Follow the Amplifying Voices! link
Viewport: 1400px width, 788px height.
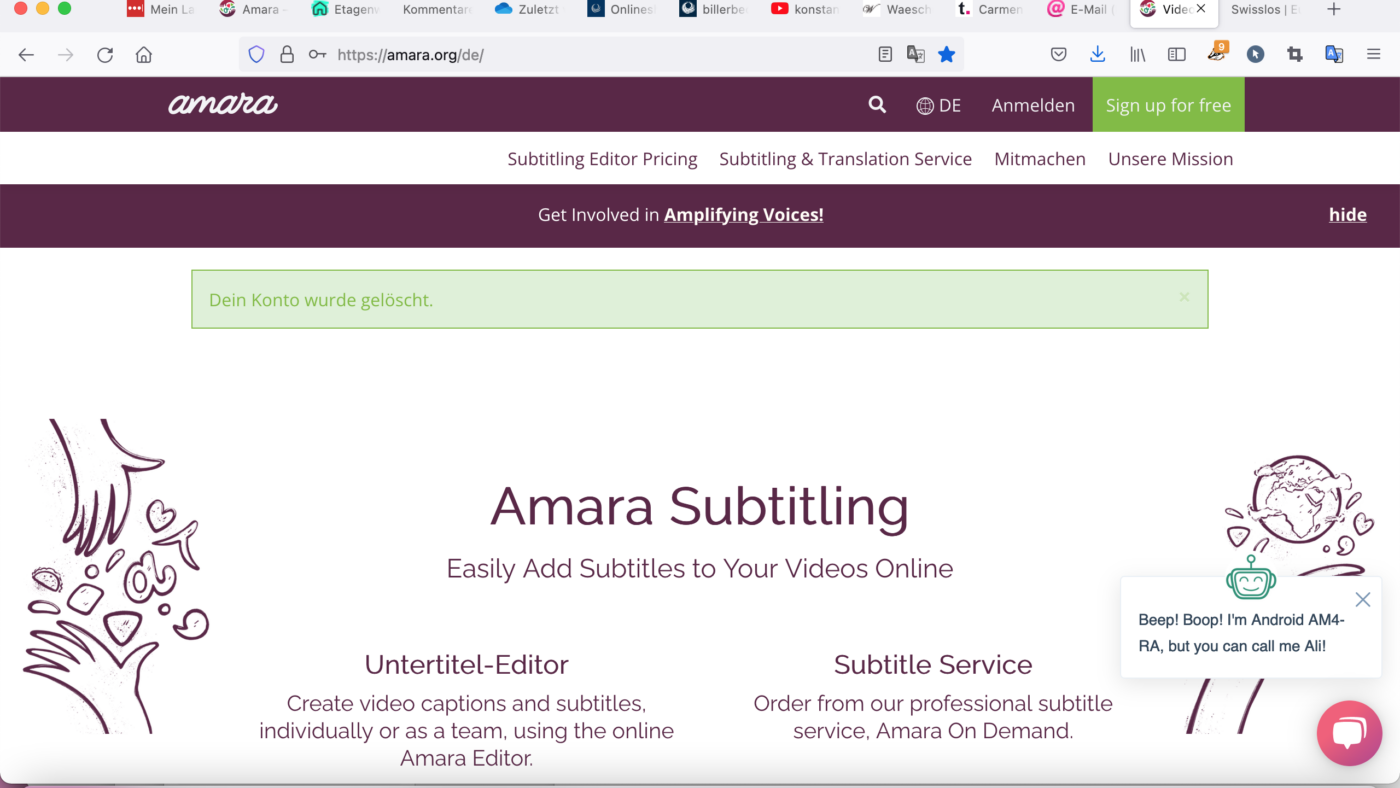744,215
